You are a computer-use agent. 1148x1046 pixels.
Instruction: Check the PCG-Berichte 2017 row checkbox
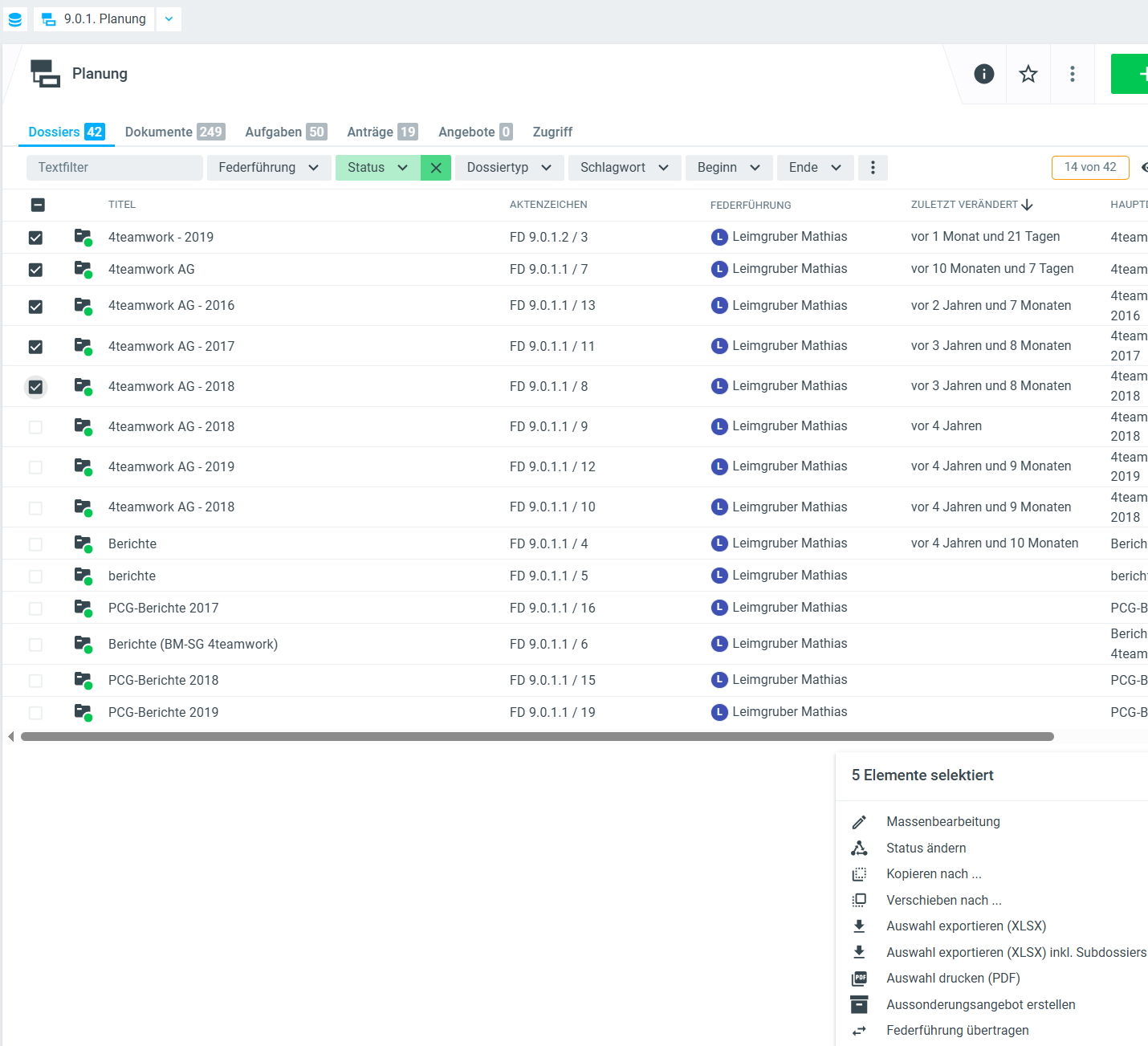(35, 608)
